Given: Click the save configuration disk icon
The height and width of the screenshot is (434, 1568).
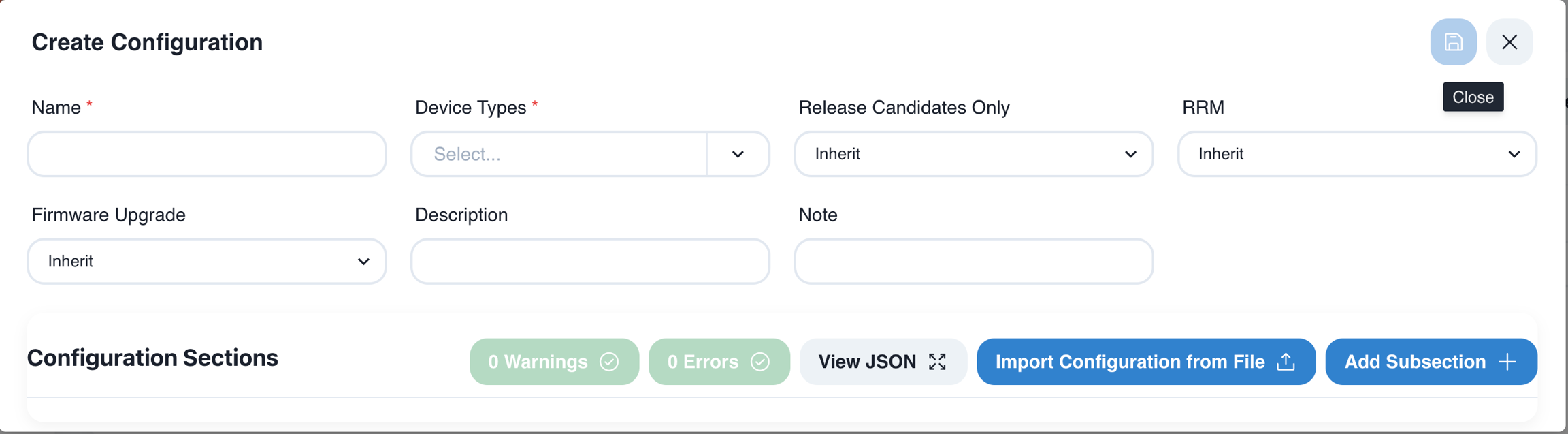Looking at the screenshot, I should coord(1453,42).
